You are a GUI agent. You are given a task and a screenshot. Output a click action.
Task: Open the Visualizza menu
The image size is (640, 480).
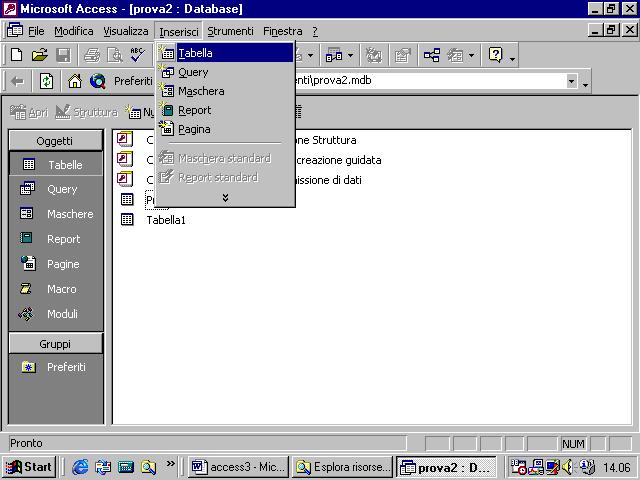126,31
